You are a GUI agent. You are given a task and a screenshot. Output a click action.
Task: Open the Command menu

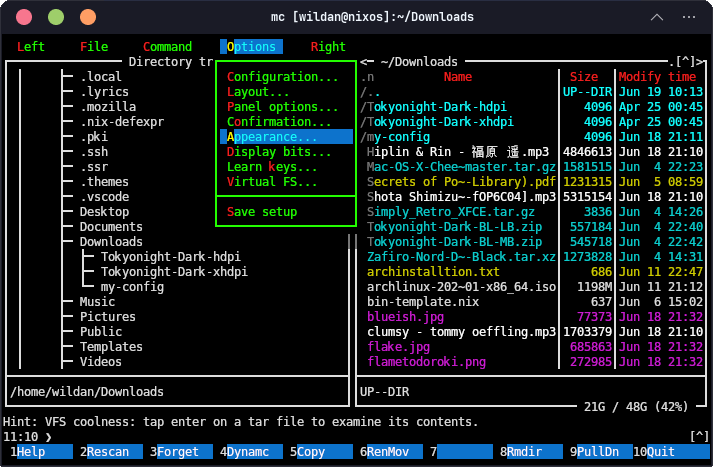tap(167, 46)
